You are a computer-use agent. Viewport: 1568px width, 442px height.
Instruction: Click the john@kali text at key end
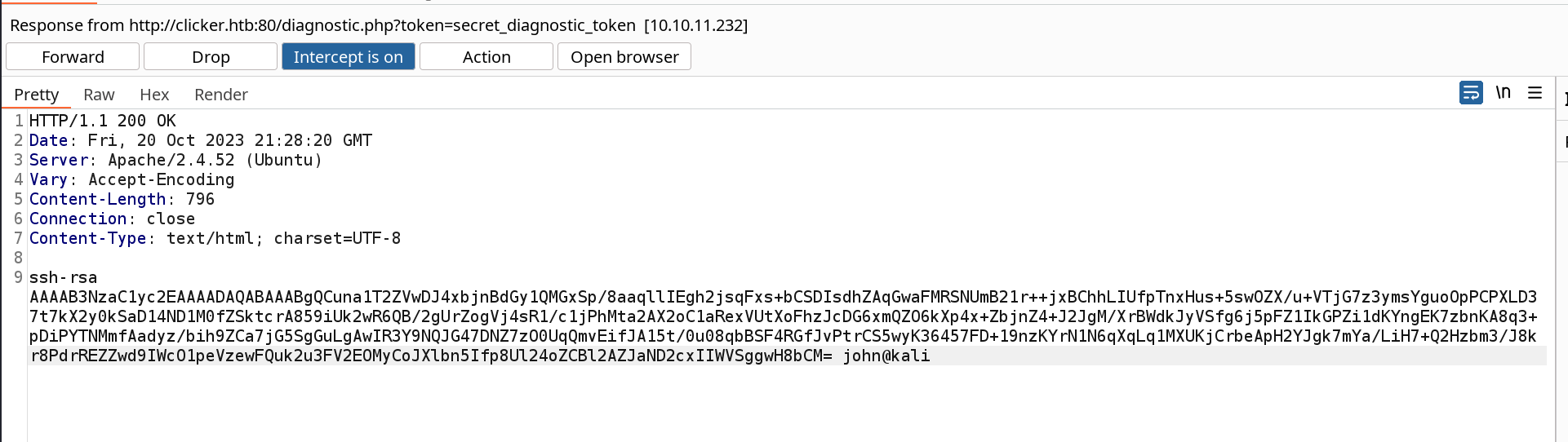[x=886, y=356]
